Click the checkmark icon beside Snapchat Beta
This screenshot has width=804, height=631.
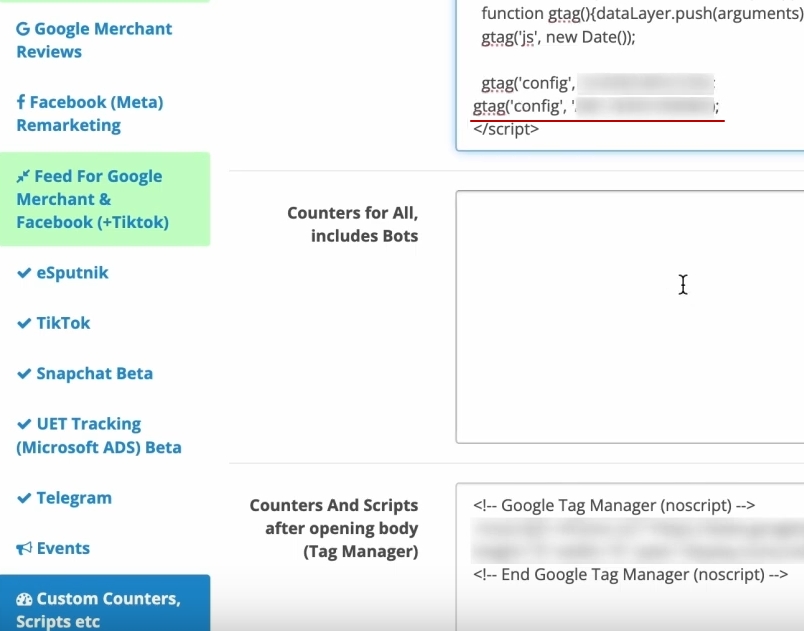tap(24, 374)
